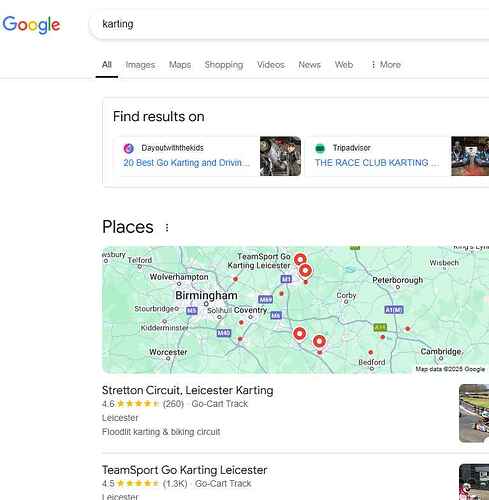The height and width of the screenshot is (500, 489).
Task: Open Stretton Circuit, Leicester Karting listing
Action: tap(188, 390)
